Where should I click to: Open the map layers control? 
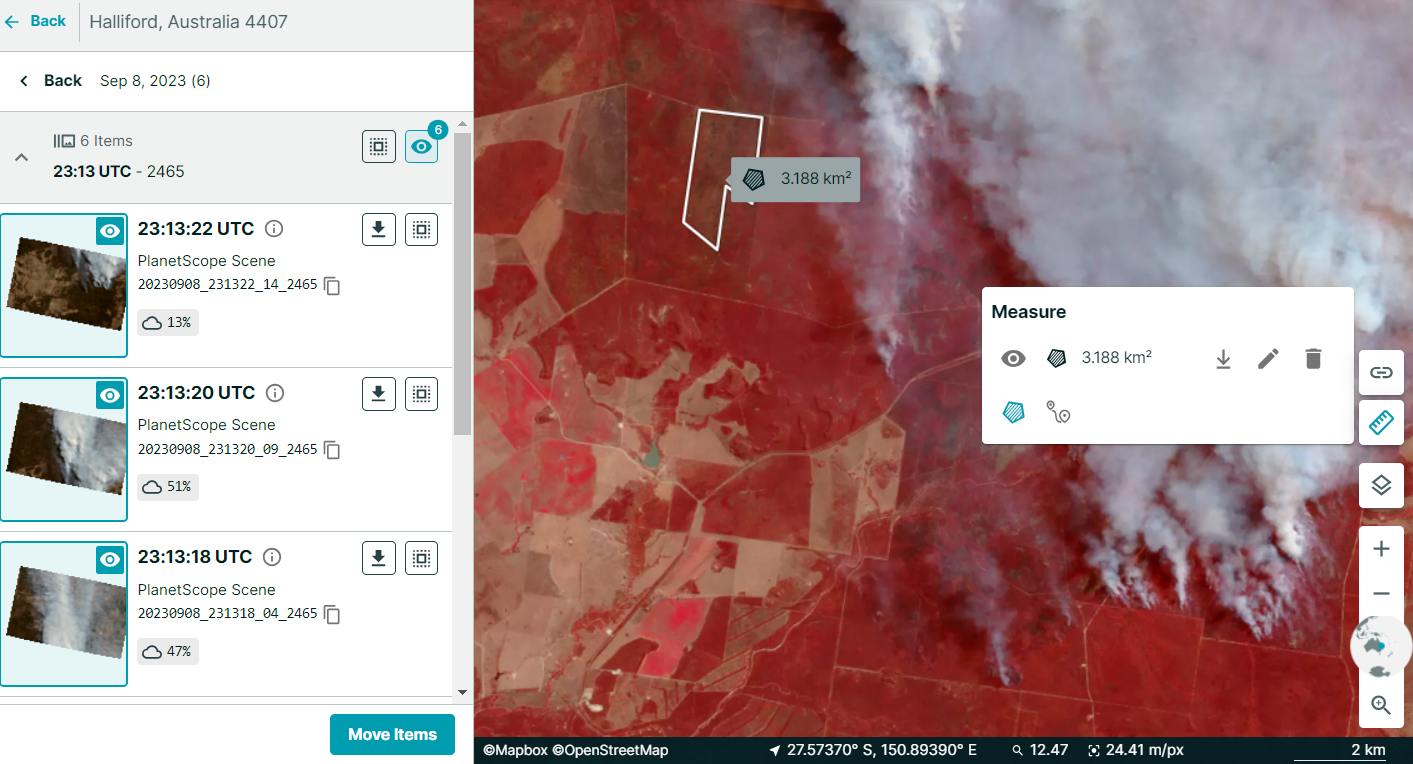click(x=1381, y=486)
